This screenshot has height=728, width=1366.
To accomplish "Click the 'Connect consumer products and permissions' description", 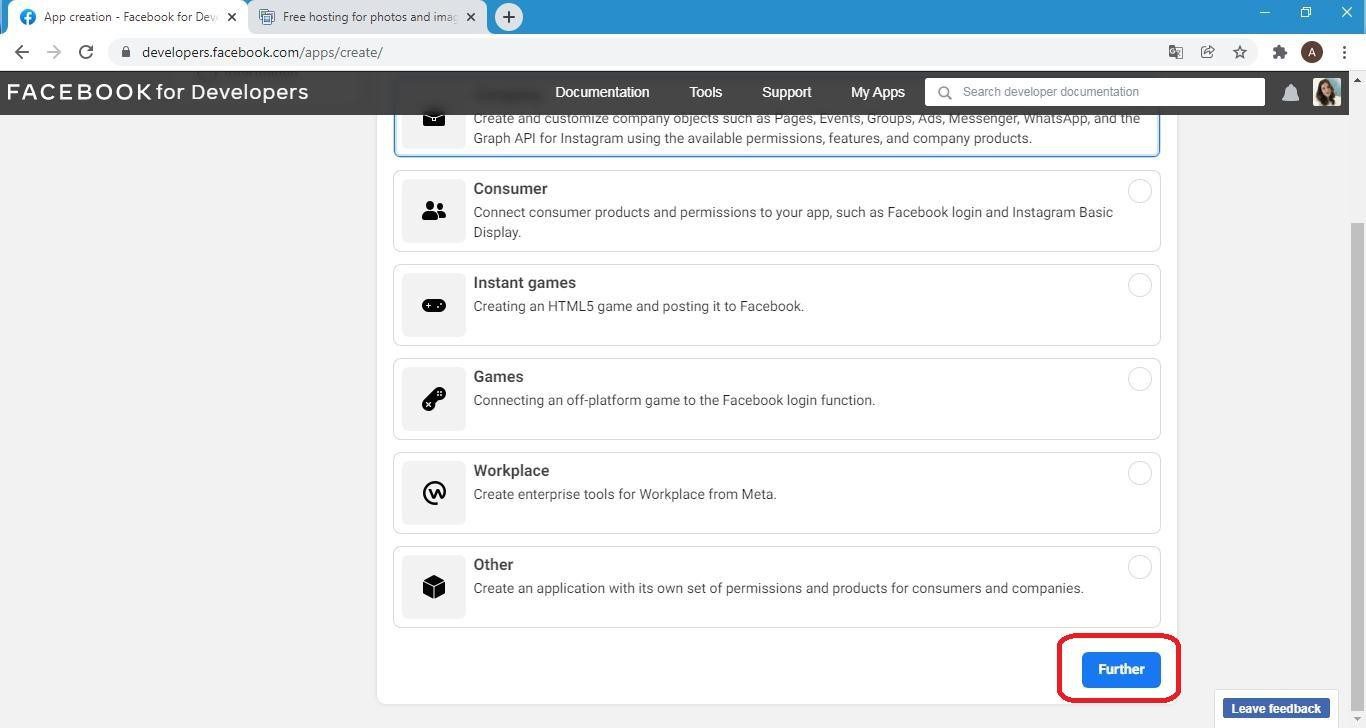I will tap(793, 222).
